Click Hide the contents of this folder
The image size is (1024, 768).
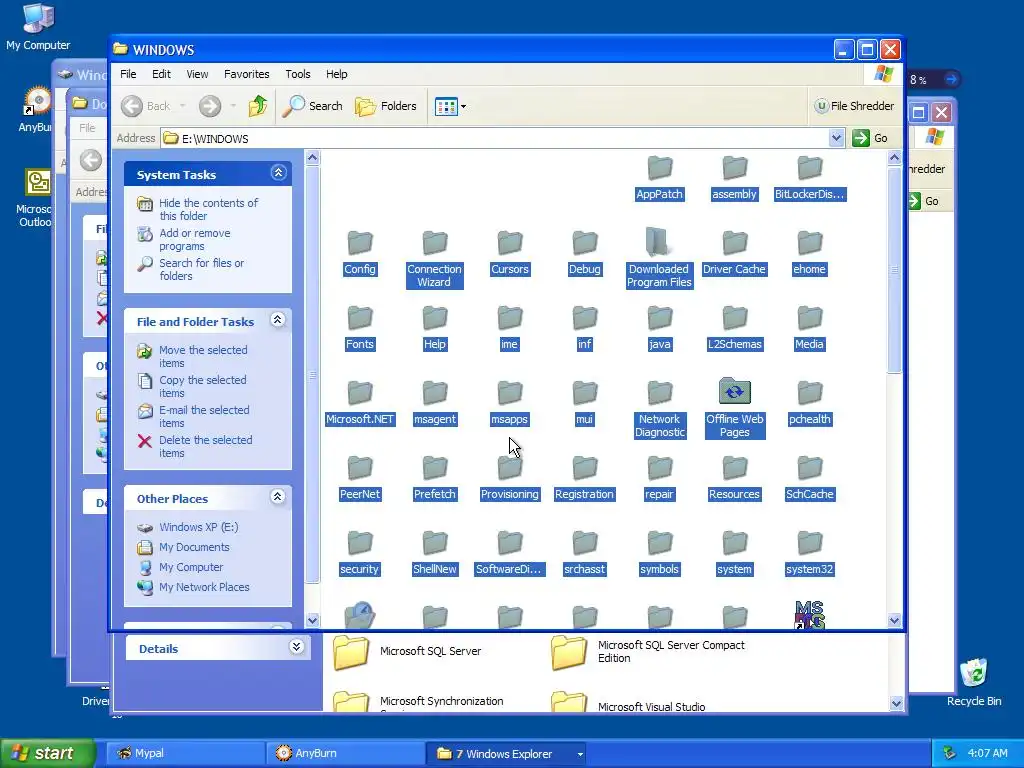coord(208,209)
